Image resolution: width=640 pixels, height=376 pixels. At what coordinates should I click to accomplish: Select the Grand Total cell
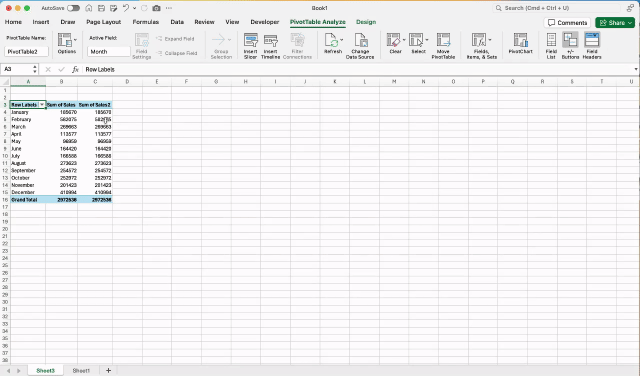(28, 200)
